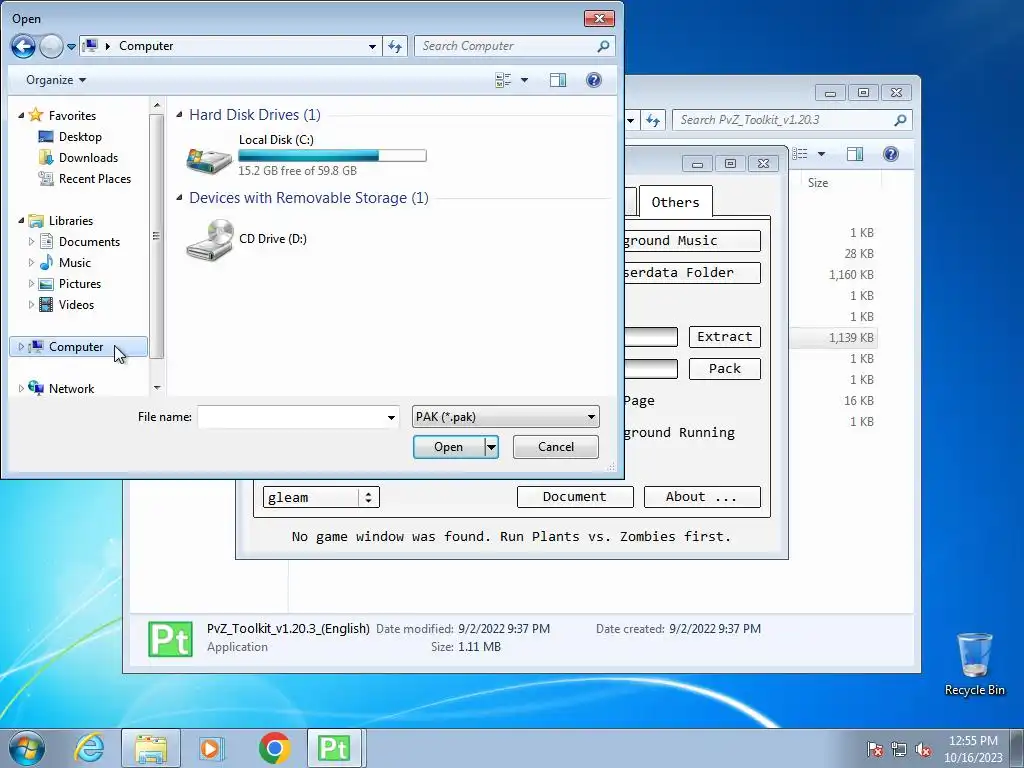Open Desktop from Favorites

(x=80, y=136)
